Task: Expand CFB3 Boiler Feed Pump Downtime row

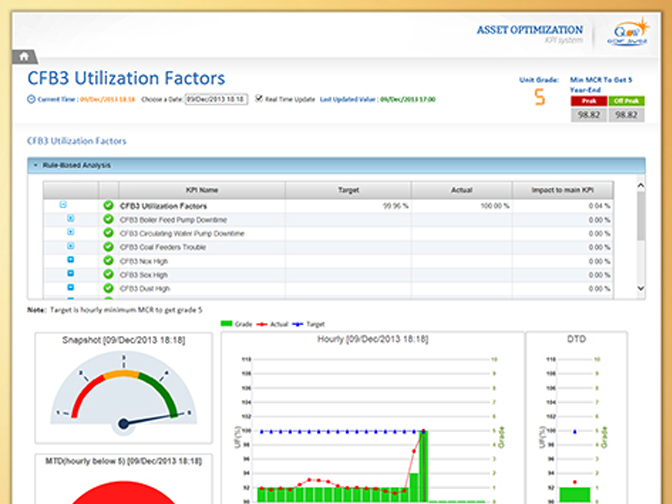Action: [x=71, y=219]
